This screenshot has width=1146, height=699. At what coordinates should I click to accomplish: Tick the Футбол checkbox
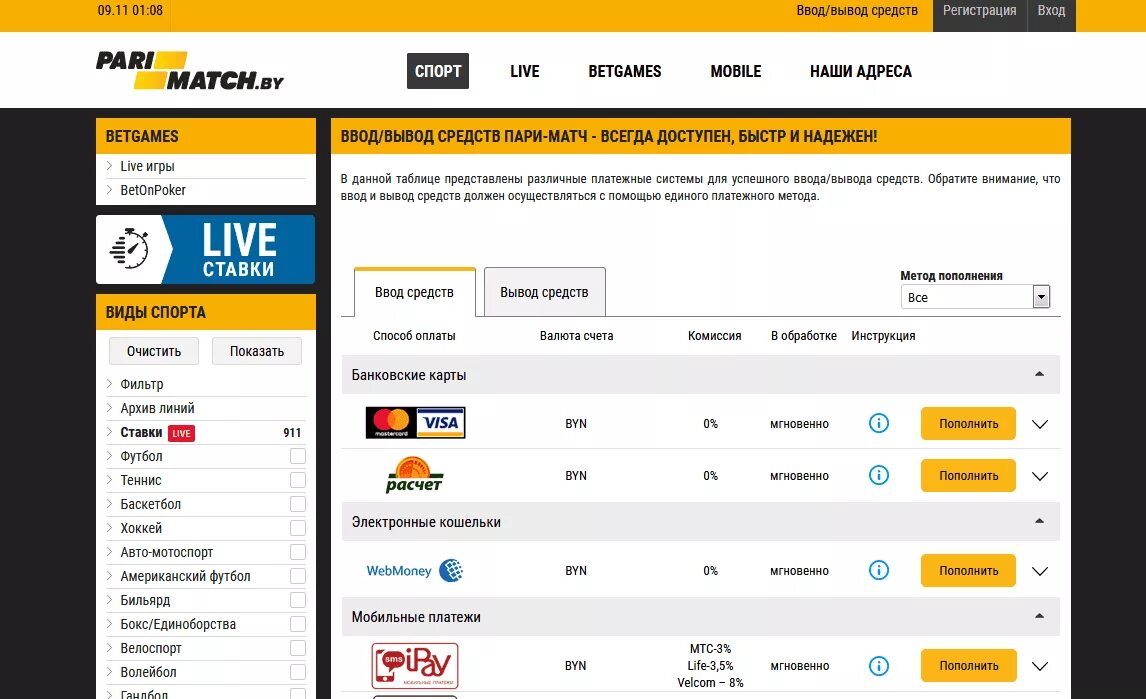[x=297, y=456]
